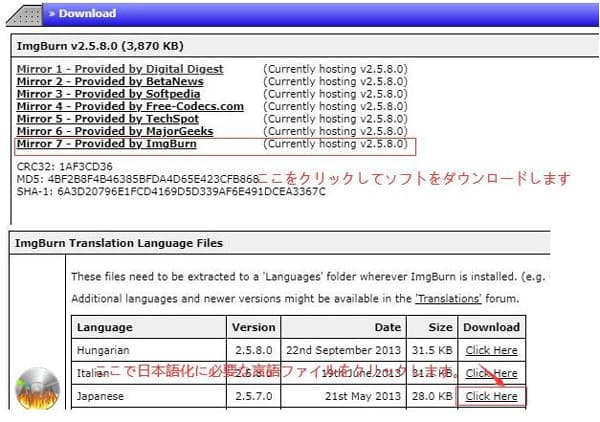Click hosting status text beside Mirror 7
This screenshot has height=422, width=600.
(x=335, y=144)
